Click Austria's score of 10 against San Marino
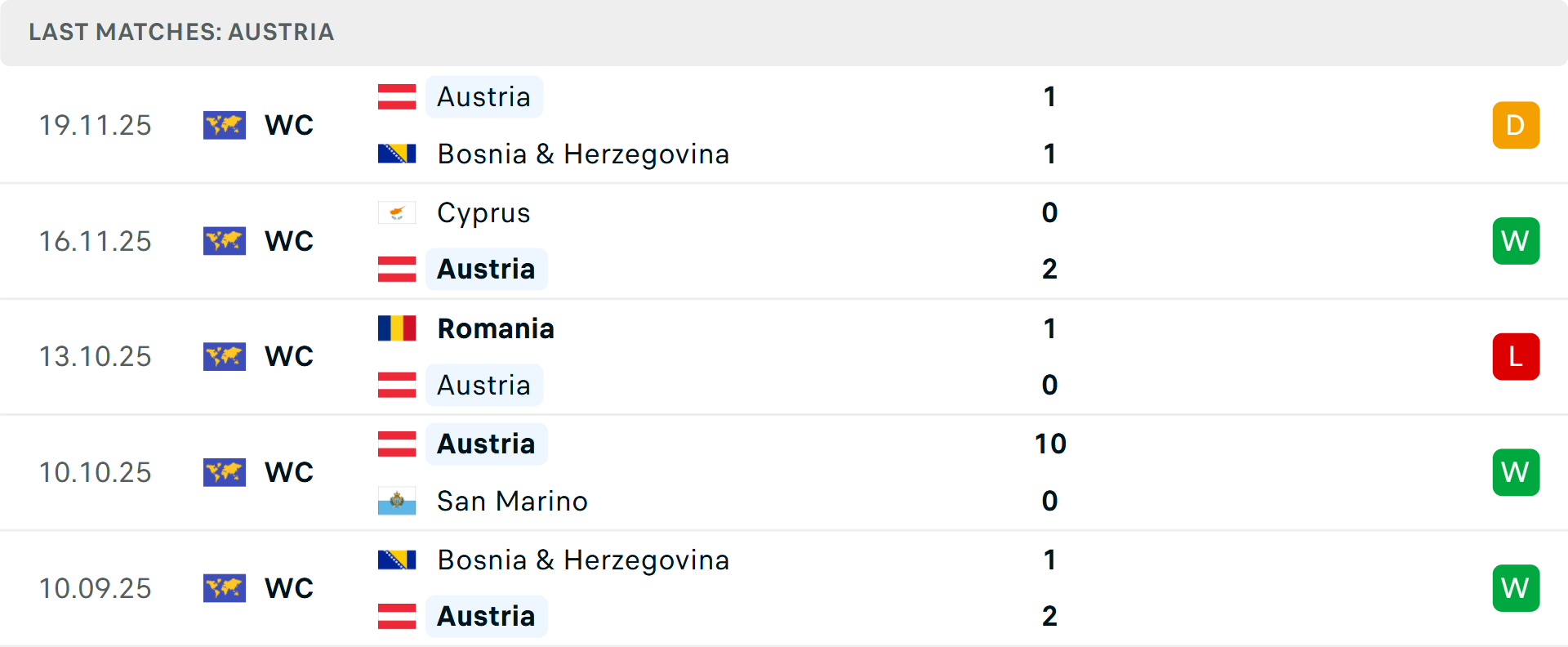 [x=1050, y=444]
